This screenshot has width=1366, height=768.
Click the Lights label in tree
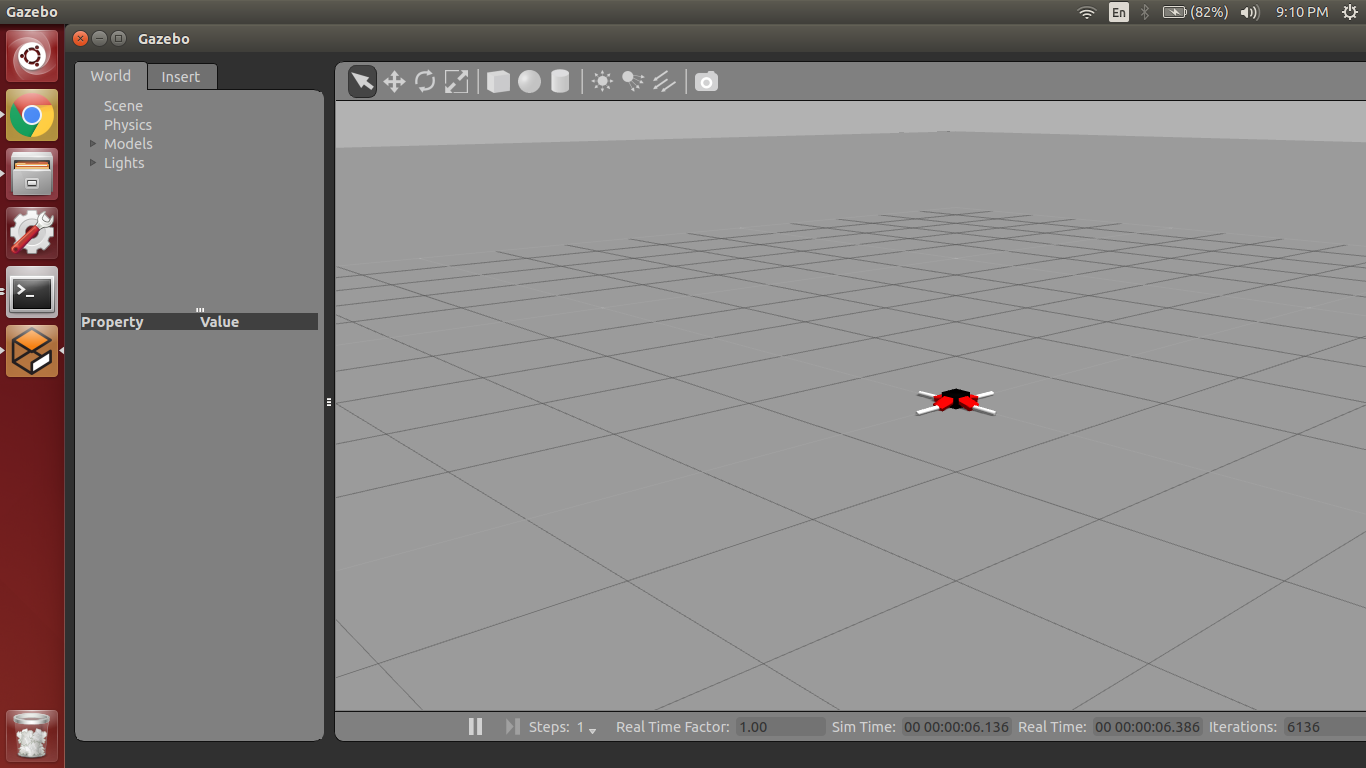click(x=124, y=163)
